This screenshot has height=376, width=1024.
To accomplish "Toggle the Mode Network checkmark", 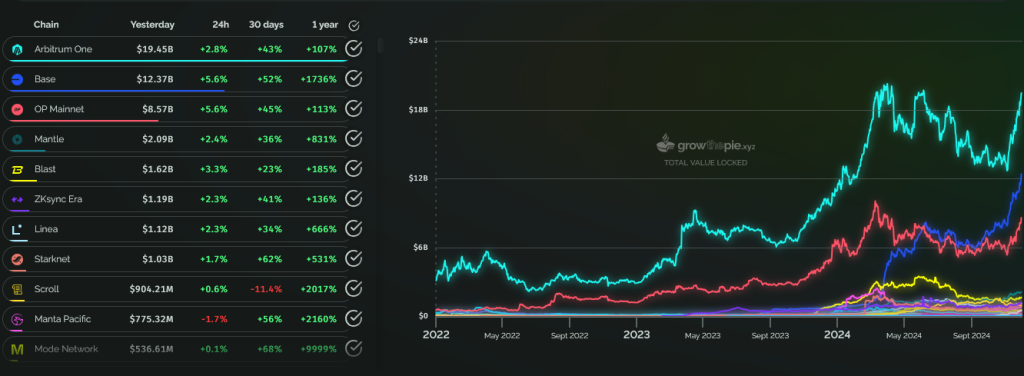I will [x=353, y=349].
